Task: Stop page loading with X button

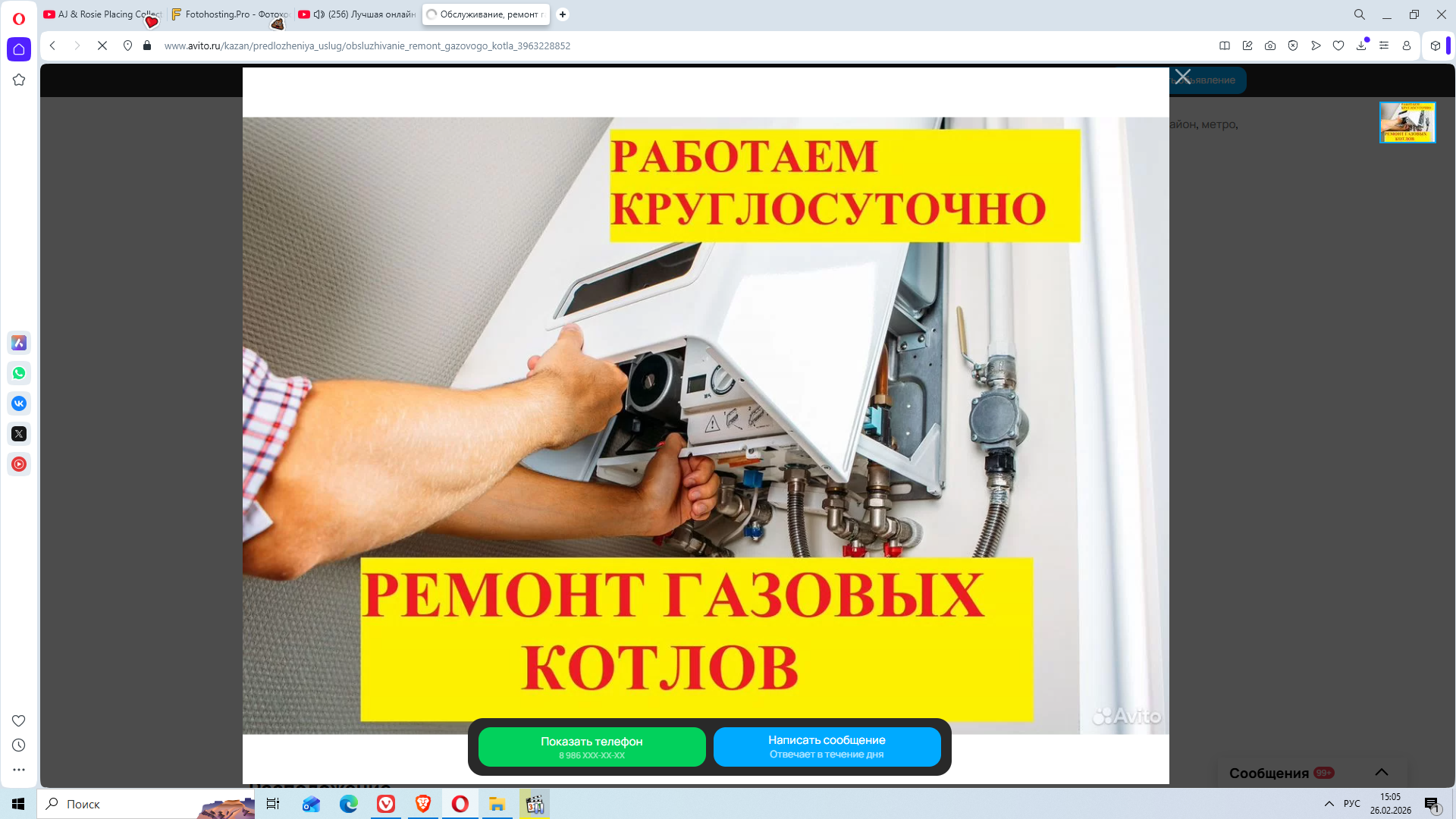Action: [102, 45]
